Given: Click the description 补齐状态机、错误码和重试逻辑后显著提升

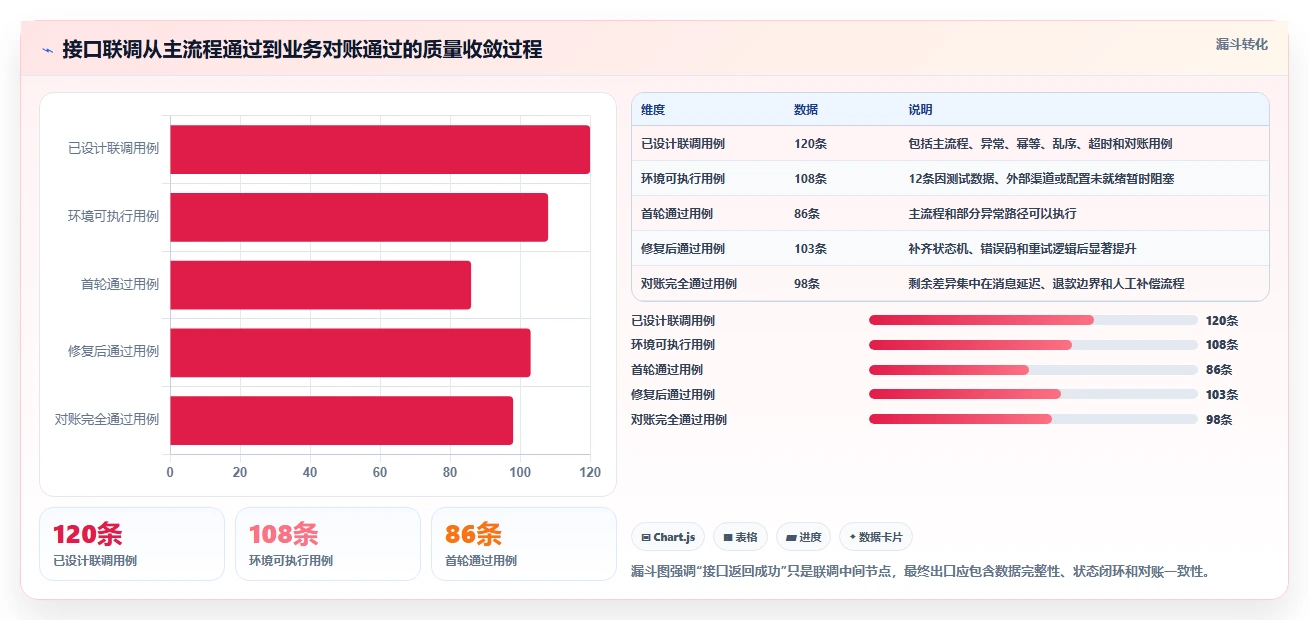Looking at the screenshot, I should click(1022, 249).
